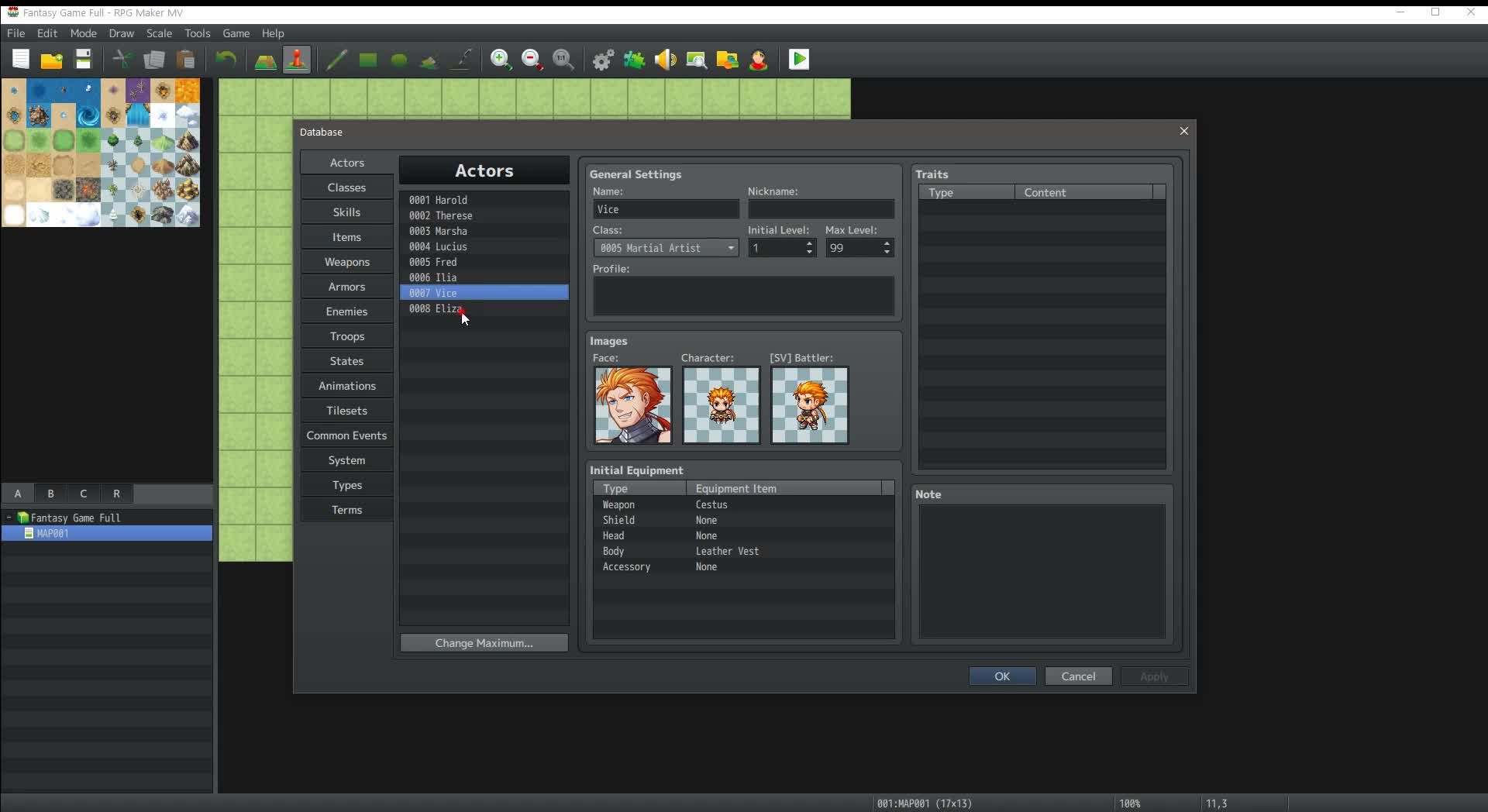Click the Sound Test speaker icon

tap(666, 60)
